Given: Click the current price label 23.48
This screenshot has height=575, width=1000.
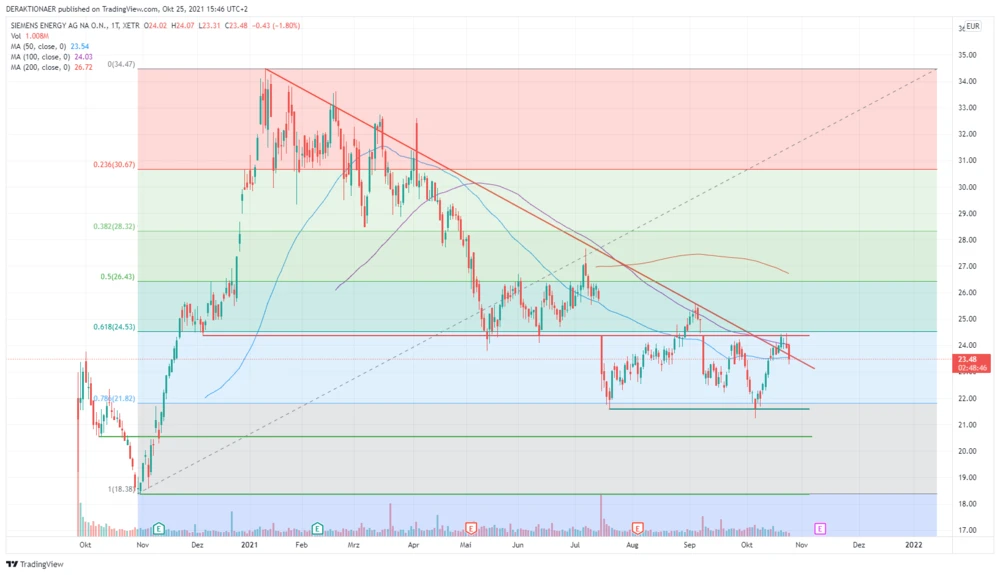Looking at the screenshot, I should (x=966, y=359).
